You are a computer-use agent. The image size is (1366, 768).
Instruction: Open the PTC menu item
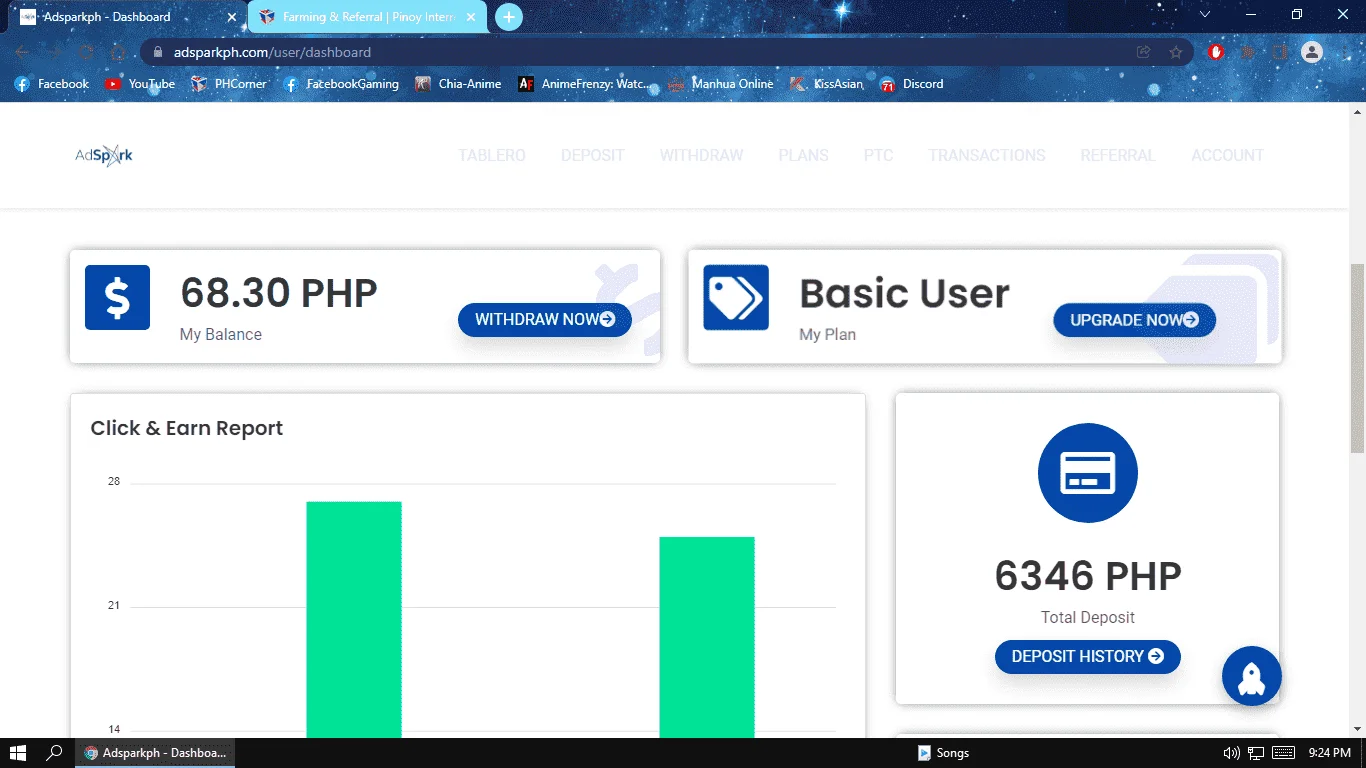tap(879, 155)
